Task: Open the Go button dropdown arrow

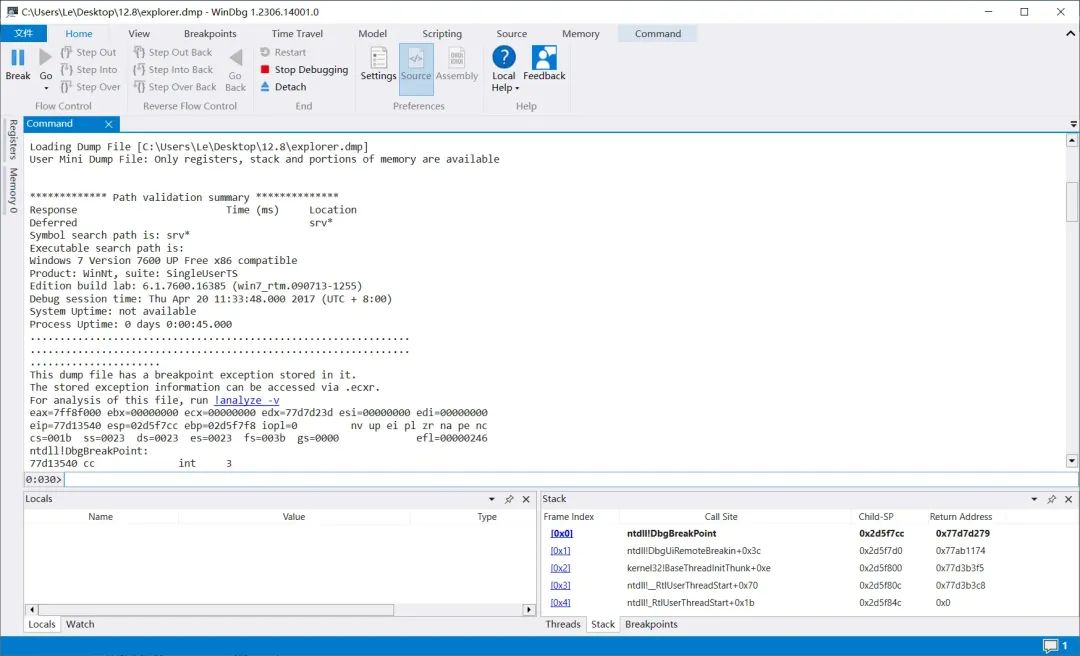Action: coord(45,88)
